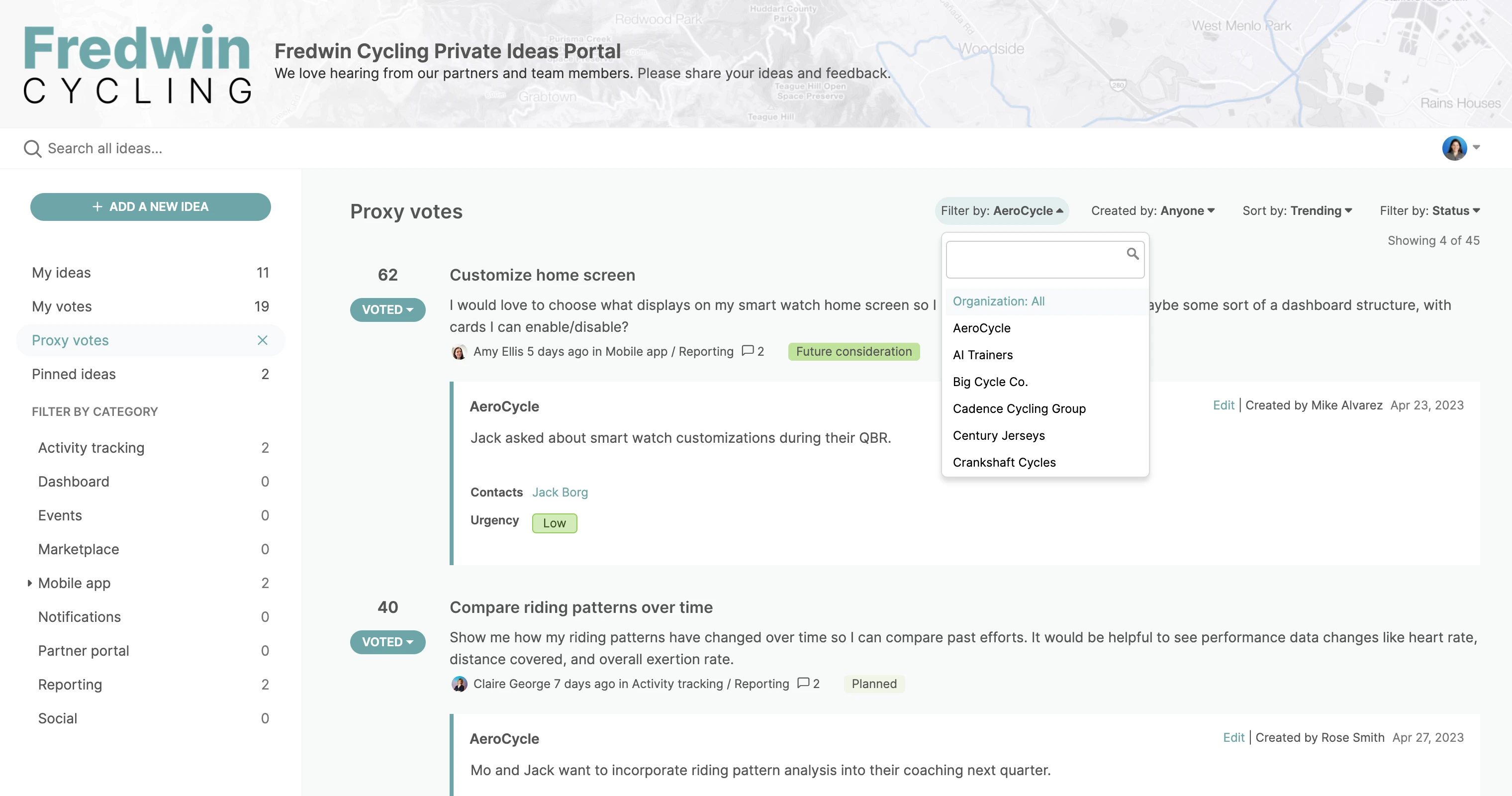Toggle VOTED button on Customize home screen

(x=387, y=309)
